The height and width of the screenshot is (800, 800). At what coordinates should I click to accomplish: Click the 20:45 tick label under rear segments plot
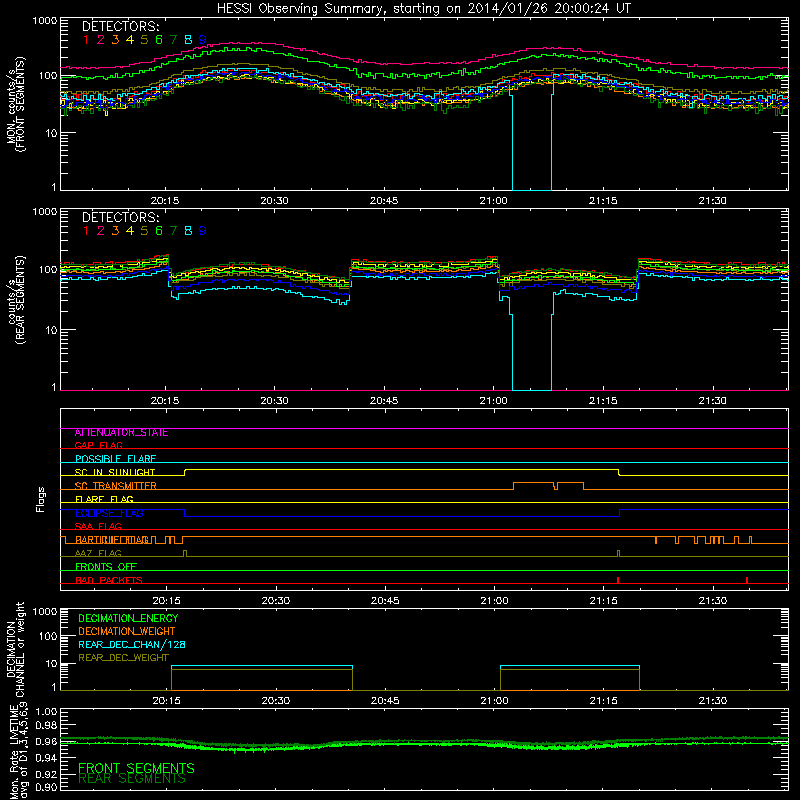tap(384, 401)
